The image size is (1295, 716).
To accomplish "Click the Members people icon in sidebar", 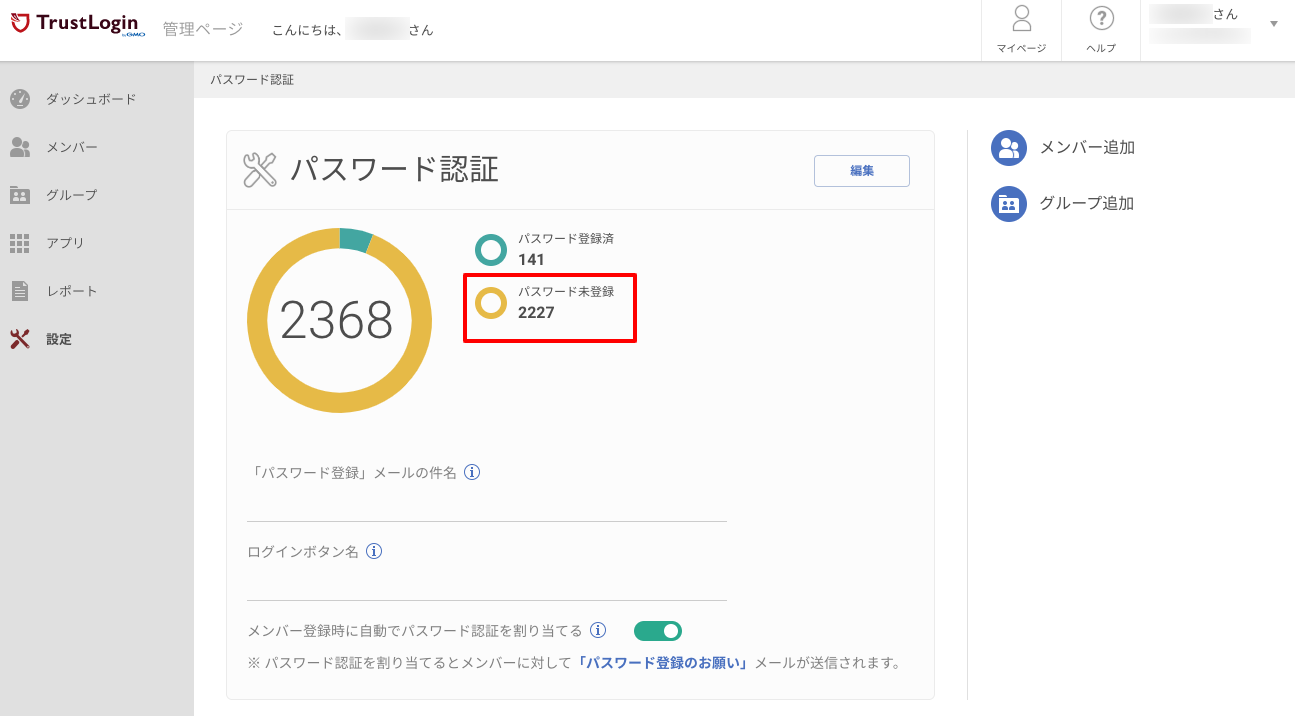I will 20,147.
